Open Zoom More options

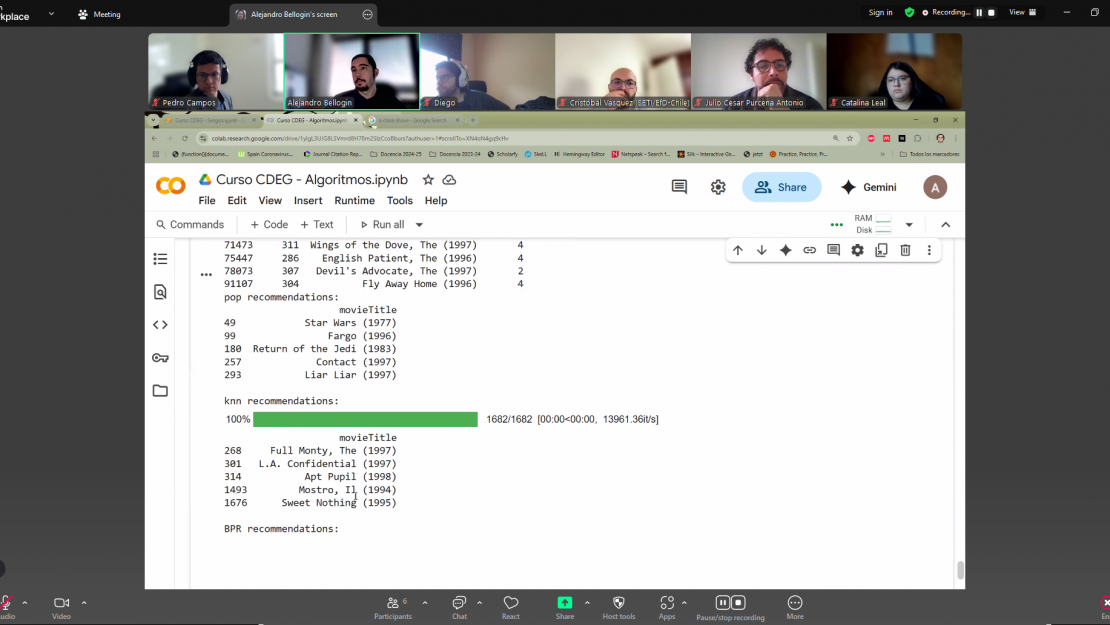tap(795, 607)
